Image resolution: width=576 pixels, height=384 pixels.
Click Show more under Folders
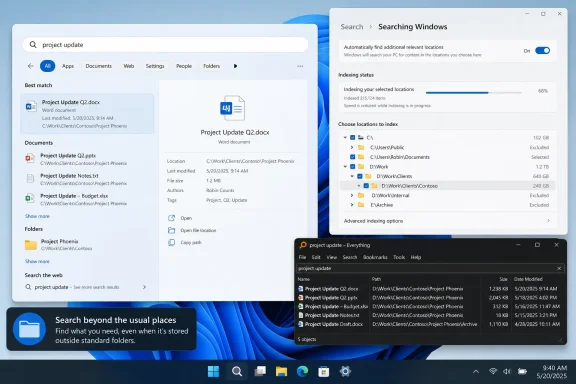[x=37, y=261]
